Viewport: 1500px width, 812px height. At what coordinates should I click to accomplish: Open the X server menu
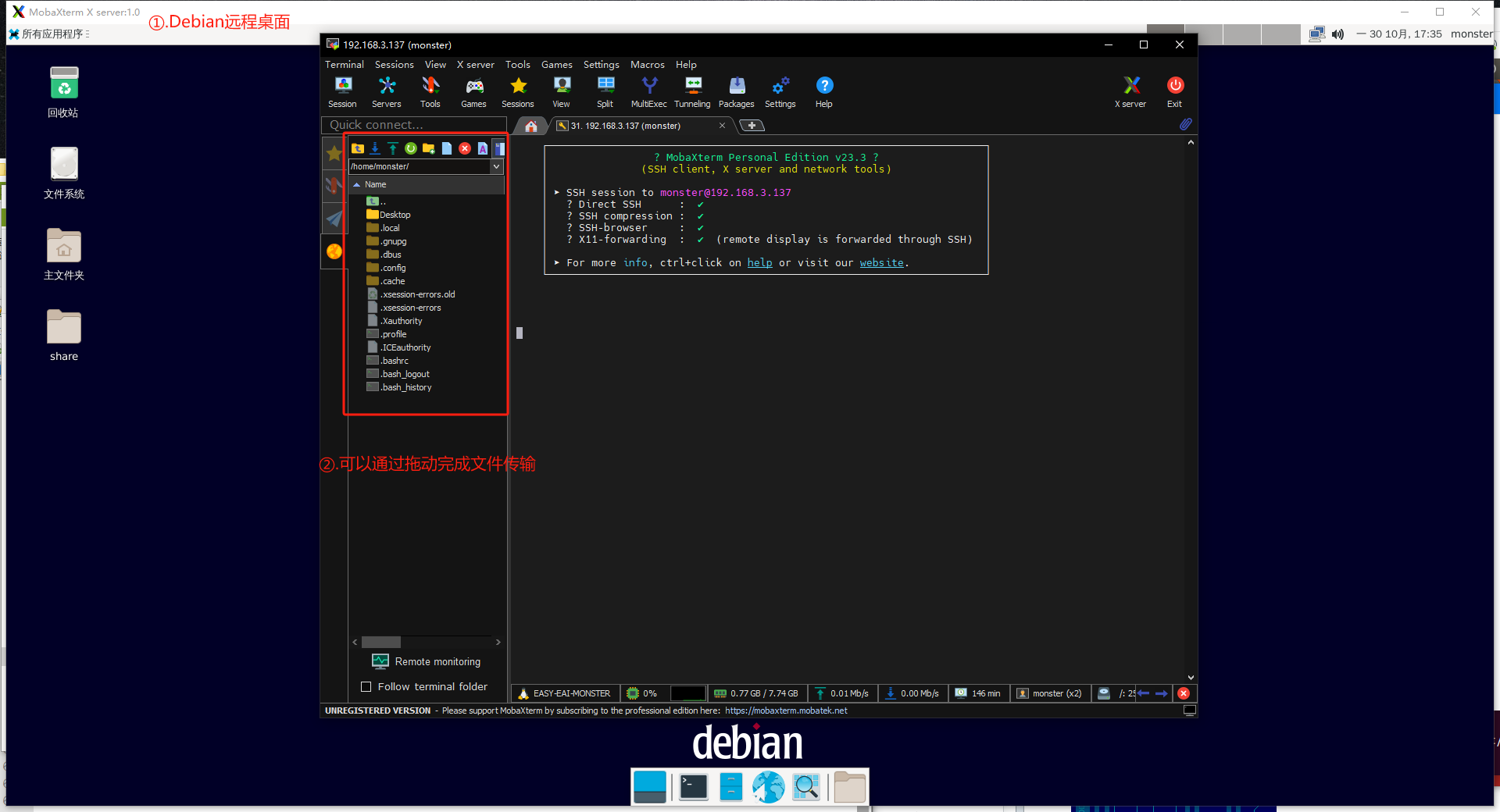pos(476,65)
